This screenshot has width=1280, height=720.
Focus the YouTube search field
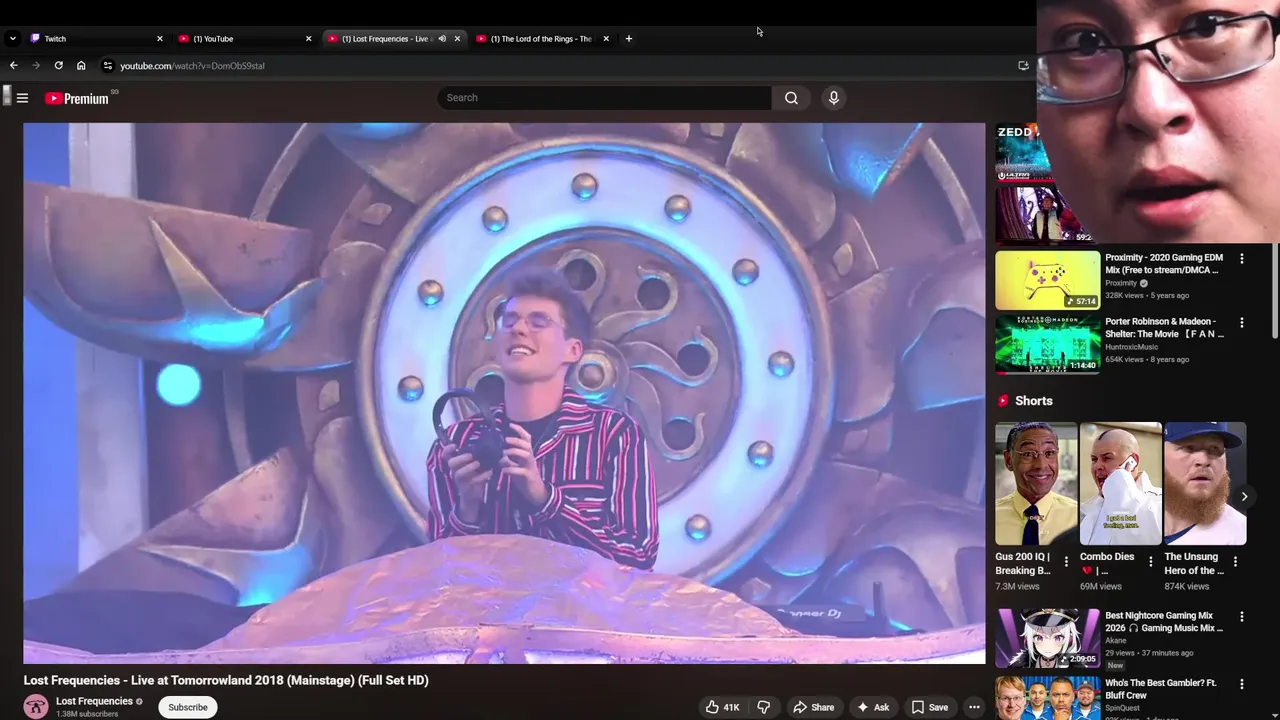[604, 98]
